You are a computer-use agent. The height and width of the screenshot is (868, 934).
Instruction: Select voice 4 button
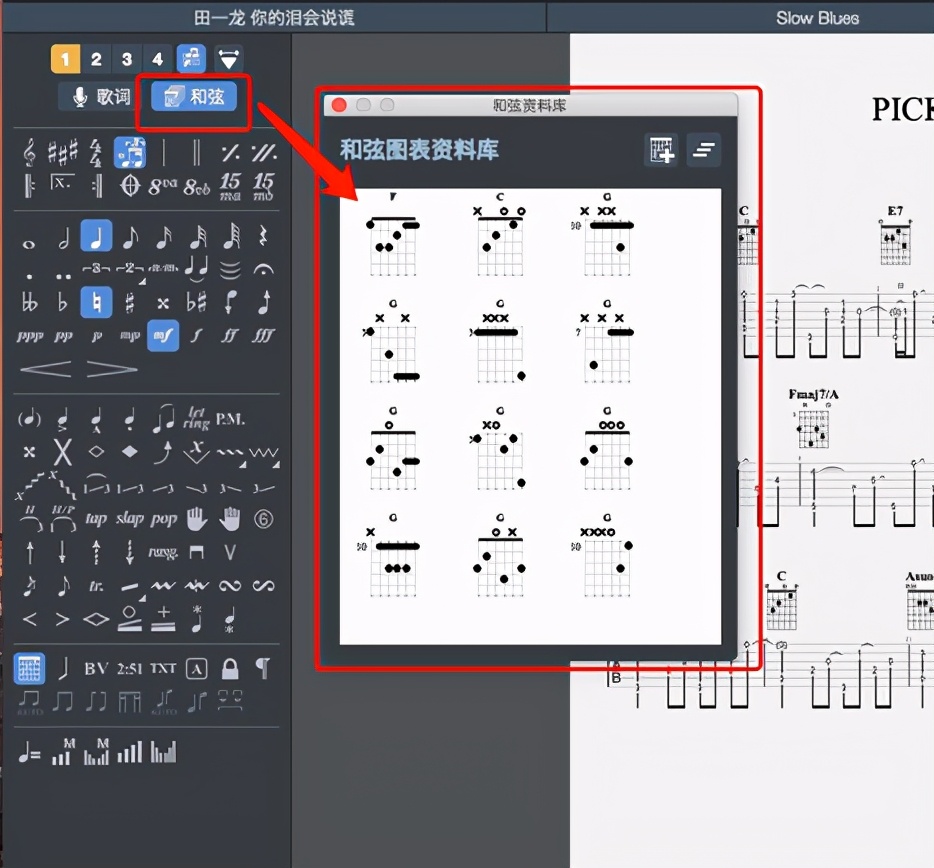pos(157,58)
